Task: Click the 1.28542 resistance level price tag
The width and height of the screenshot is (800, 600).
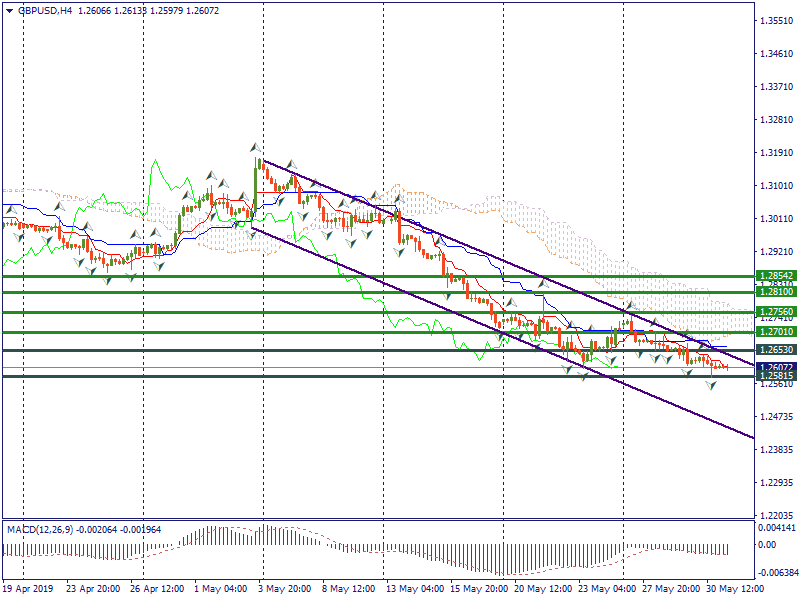Action: point(776,275)
